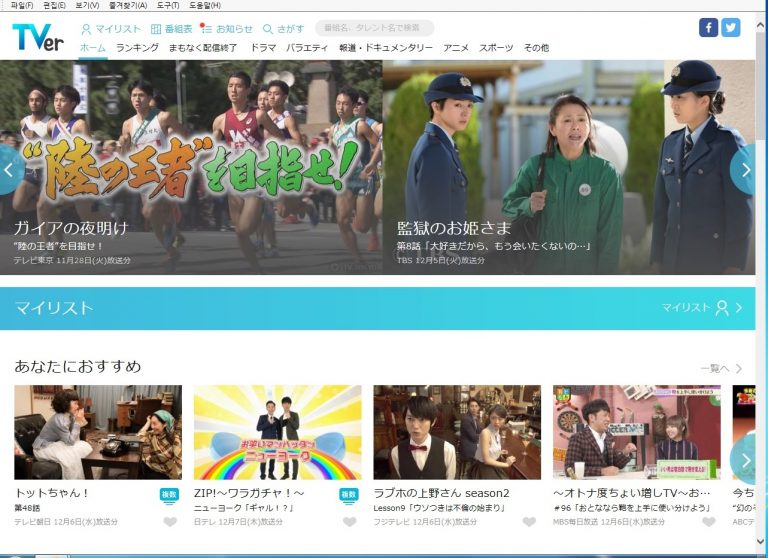Open トットちゃん！ thumbnail
The height and width of the screenshot is (558, 768).
pyautogui.click(x=98, y=432)
